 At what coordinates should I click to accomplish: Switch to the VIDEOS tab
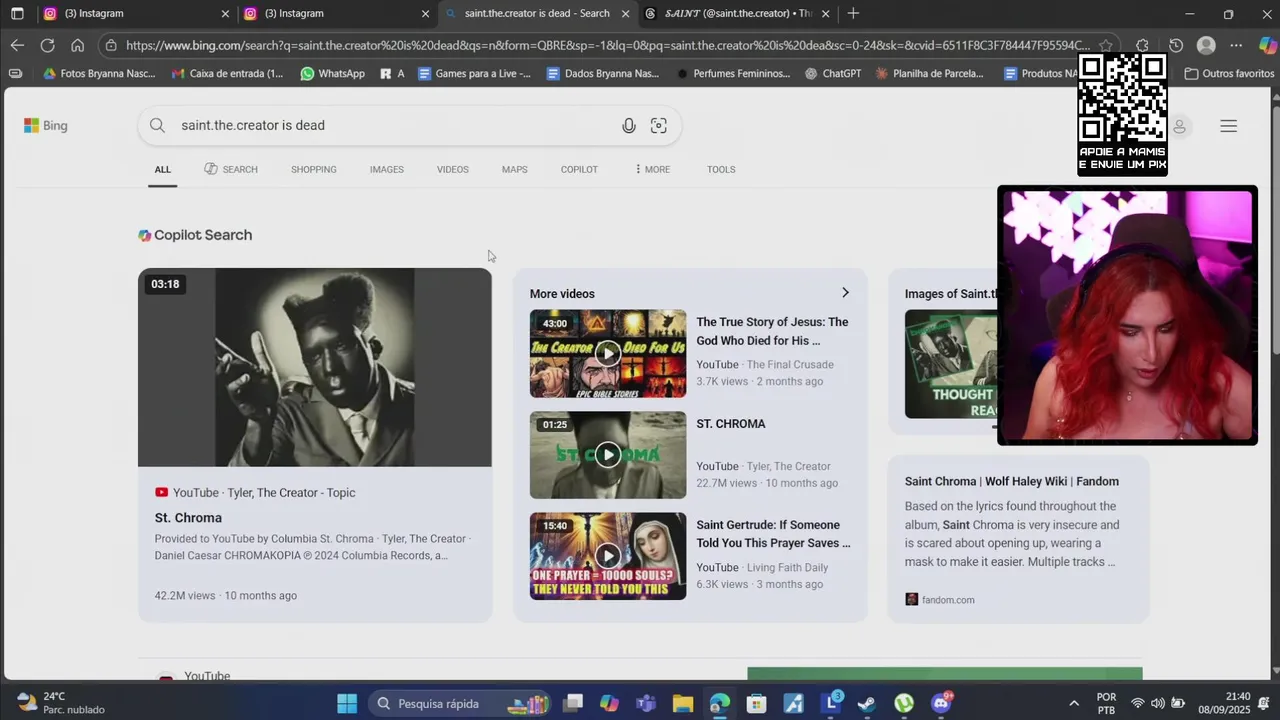[x=453, y=169]
